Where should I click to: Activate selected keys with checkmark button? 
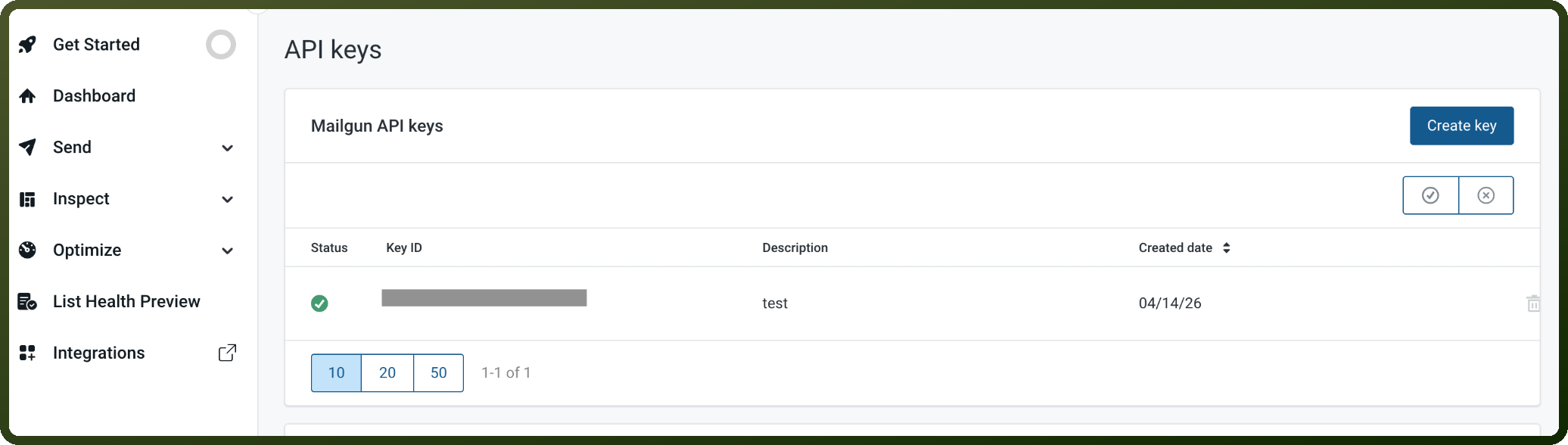1430,195
